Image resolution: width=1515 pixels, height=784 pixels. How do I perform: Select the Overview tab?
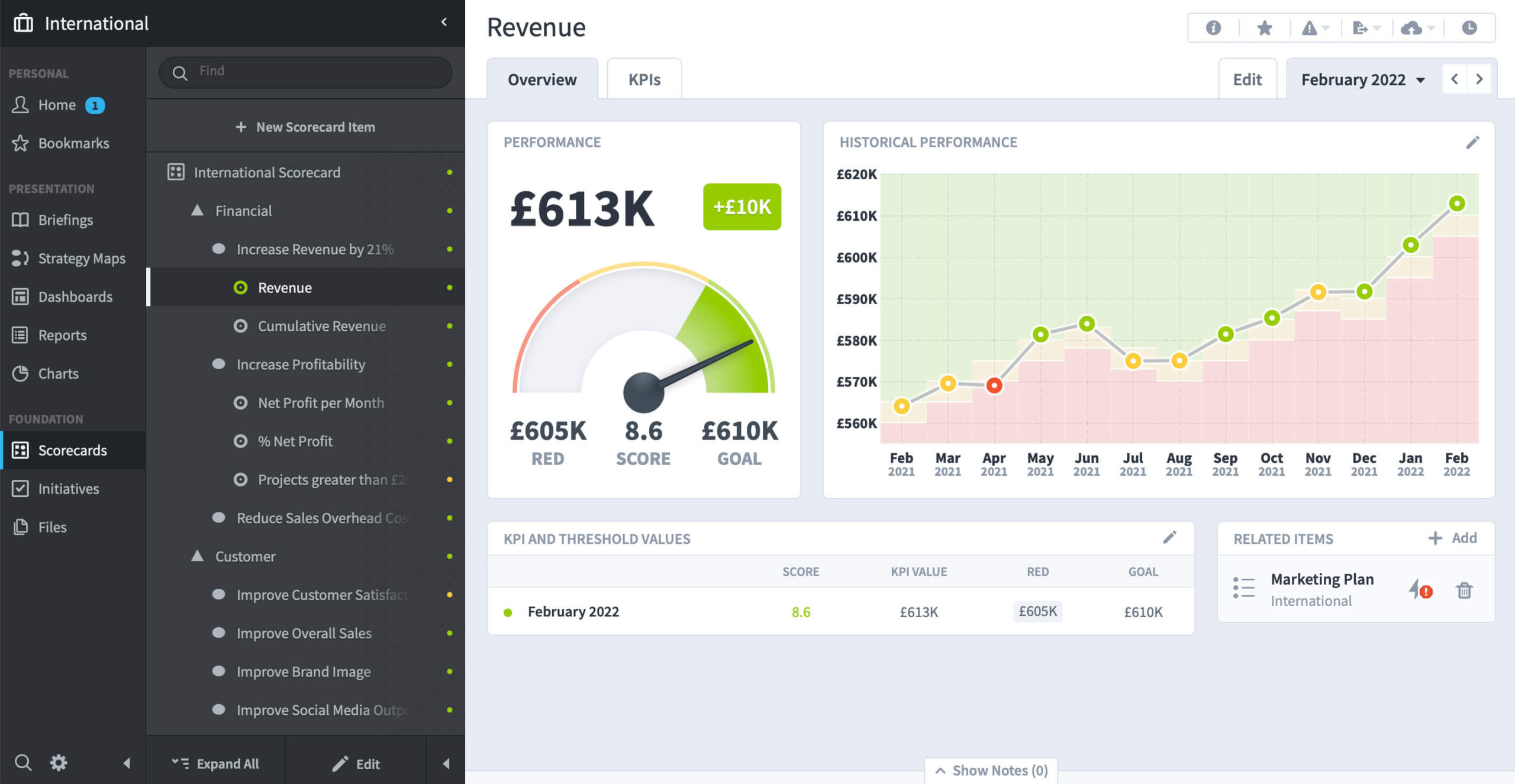click(542, 78)
